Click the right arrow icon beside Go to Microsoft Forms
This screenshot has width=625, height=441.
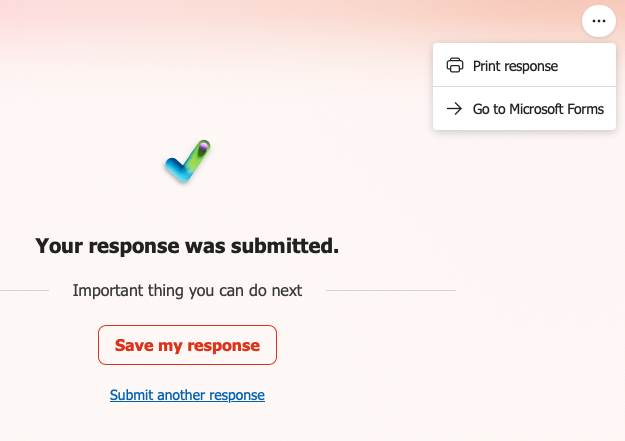455,109
